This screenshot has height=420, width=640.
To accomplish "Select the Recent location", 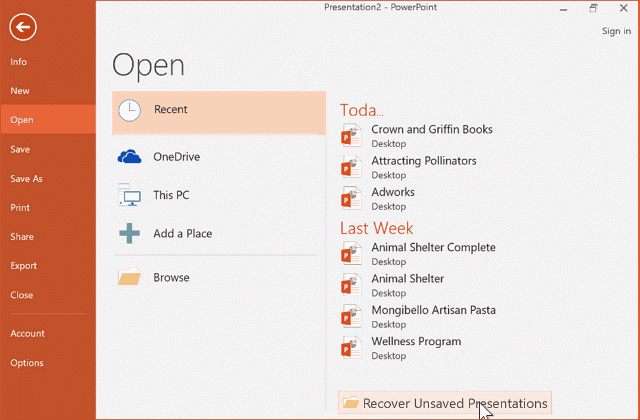I will (x=219, y=113).
